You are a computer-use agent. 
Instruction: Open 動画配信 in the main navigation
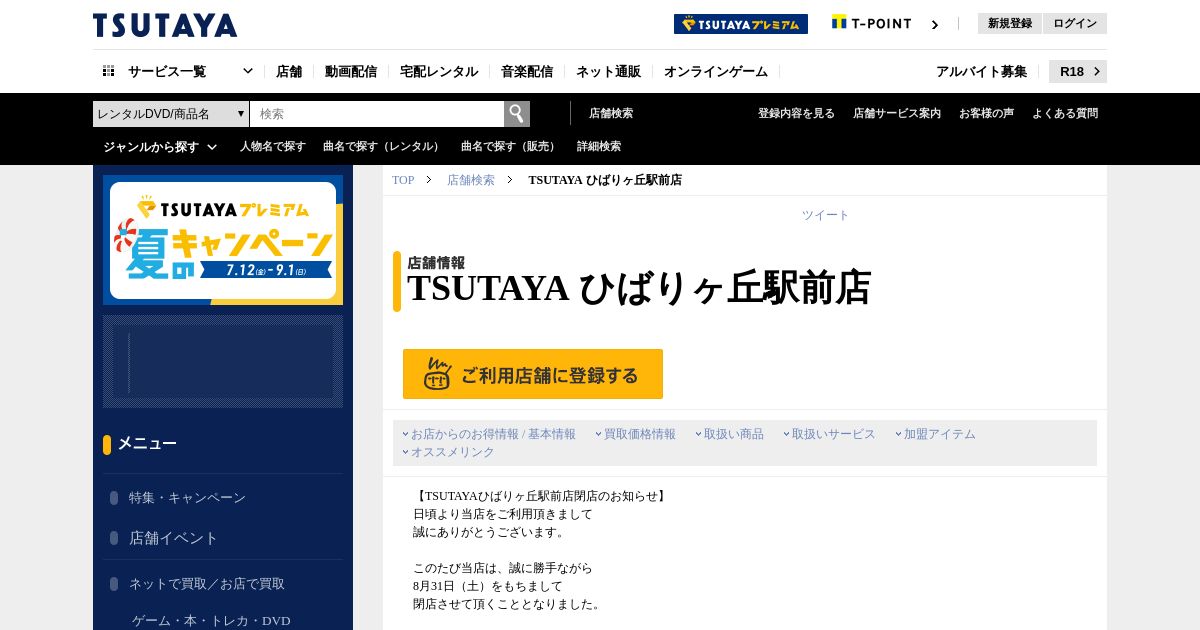[x=351, y=71]
